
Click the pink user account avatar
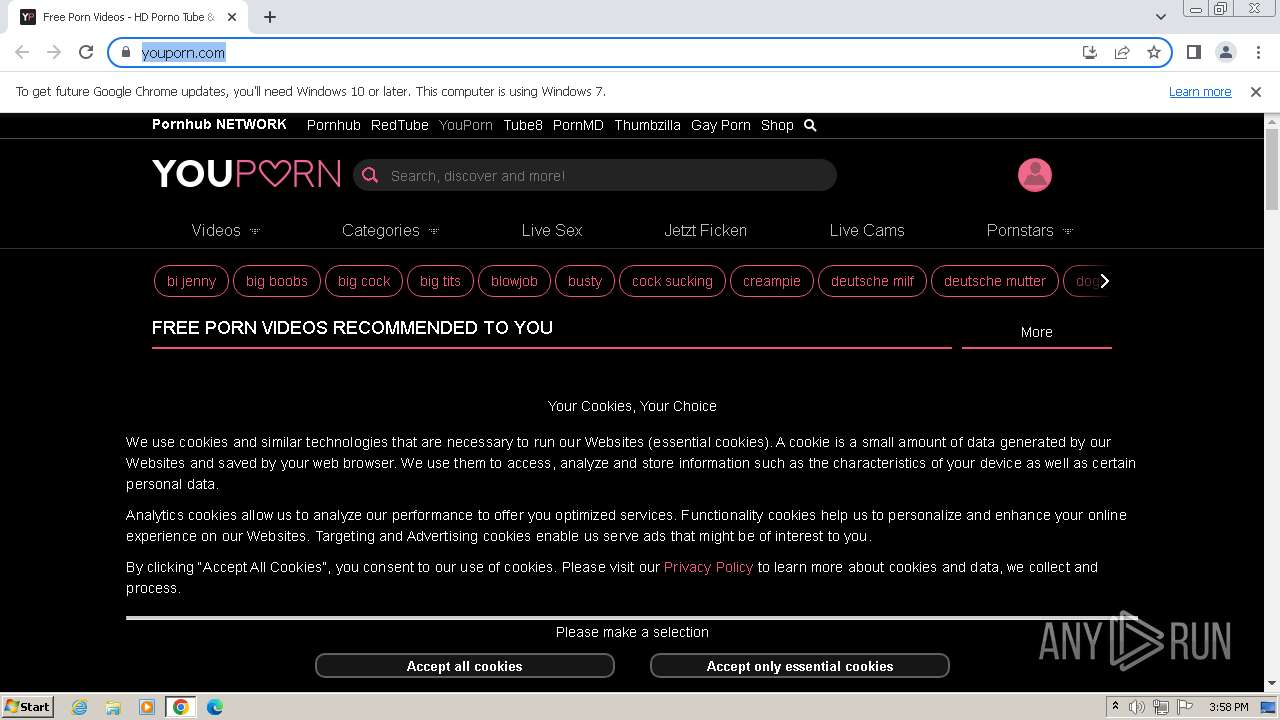[x=1035, y=175]
